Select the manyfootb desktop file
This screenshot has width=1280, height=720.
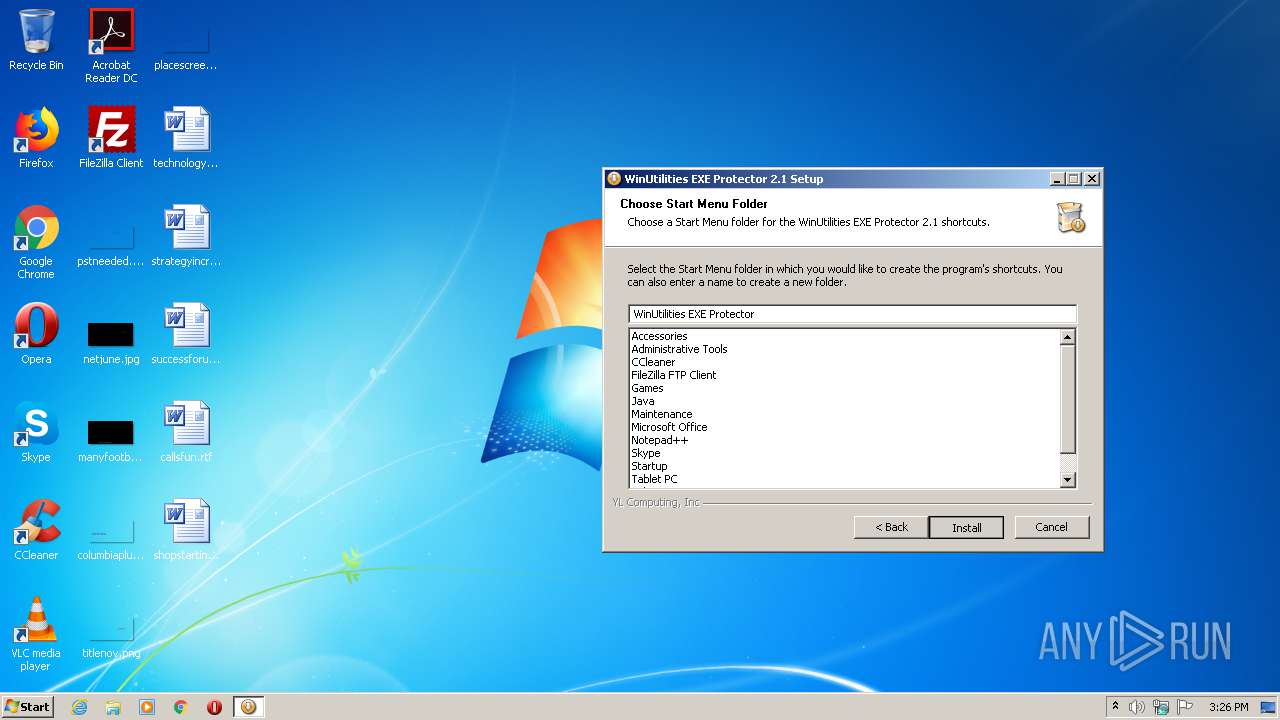[x=111, y=440]
